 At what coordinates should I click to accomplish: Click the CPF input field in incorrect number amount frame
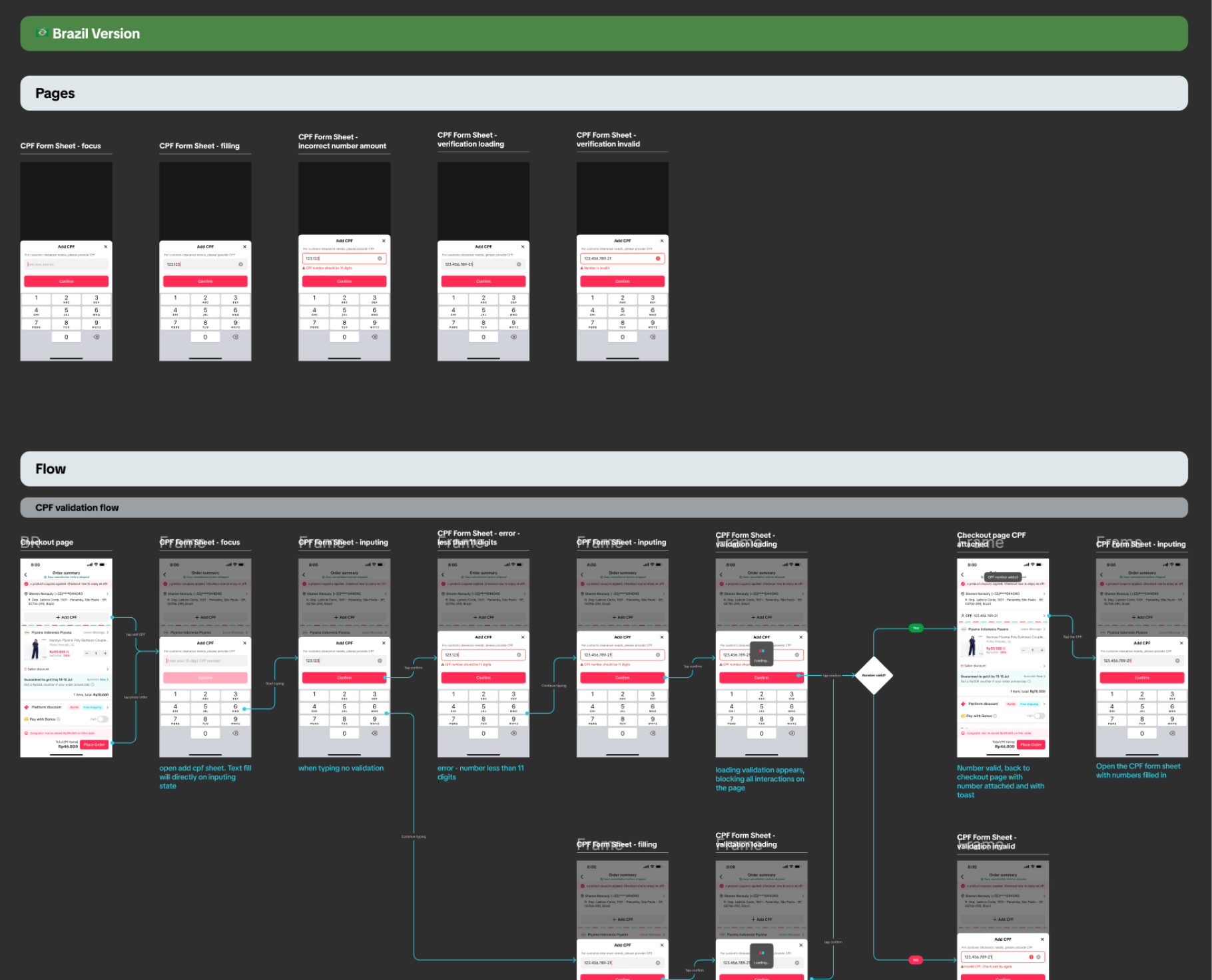point(344,258)
